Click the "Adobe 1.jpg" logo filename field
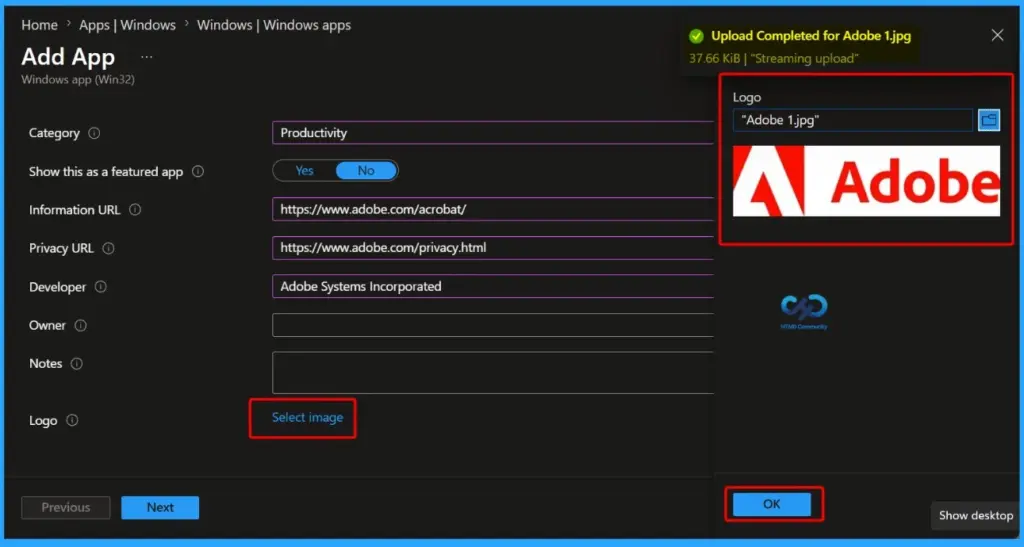 [x=853, y=120]
